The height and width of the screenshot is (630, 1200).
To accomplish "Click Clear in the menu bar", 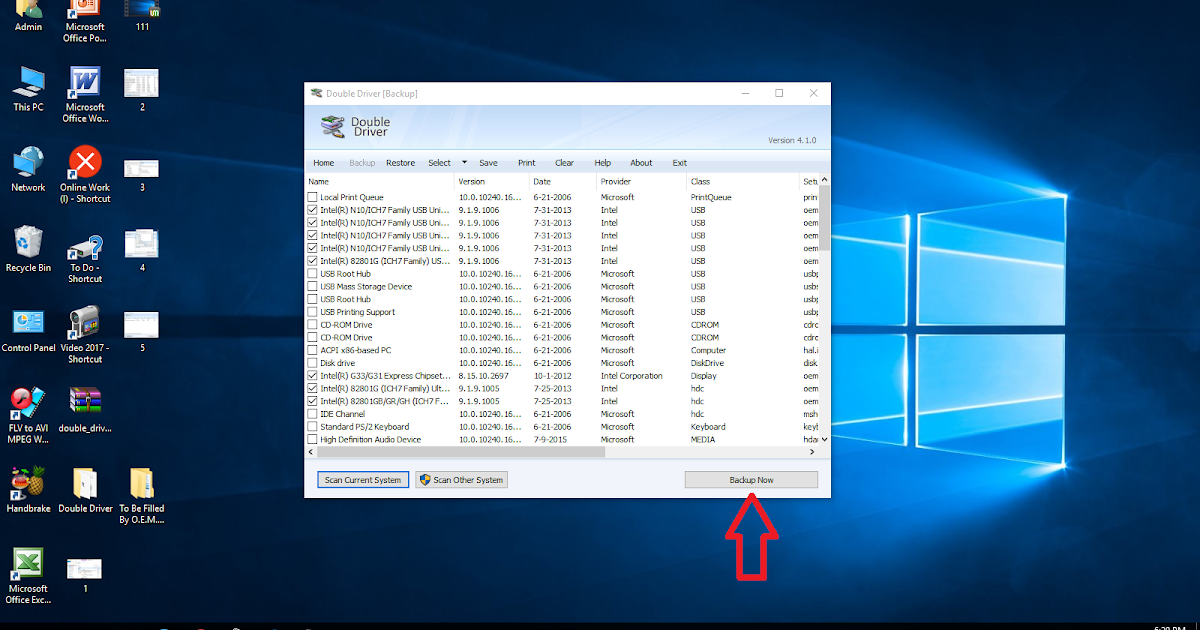I will (x=564, y=163).
